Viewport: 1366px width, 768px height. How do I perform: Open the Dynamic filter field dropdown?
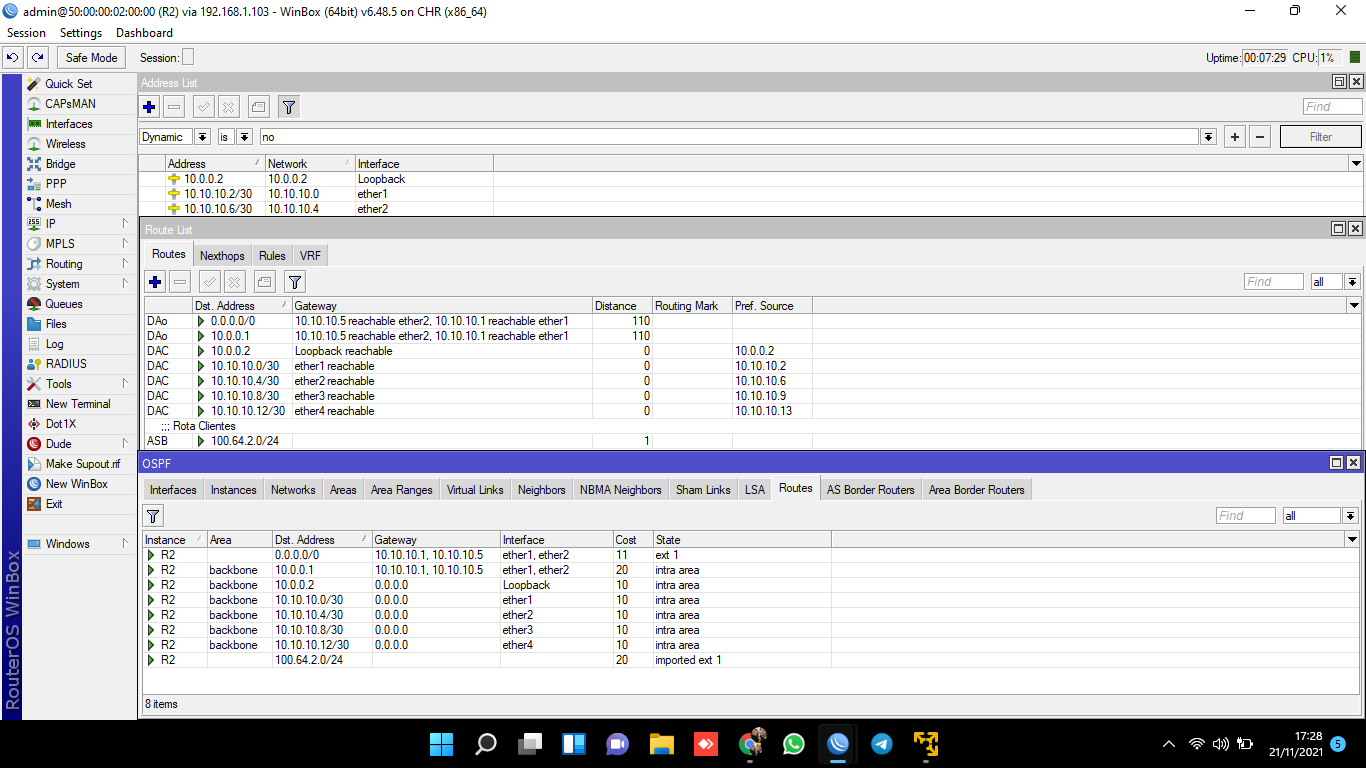click(202, 137)
